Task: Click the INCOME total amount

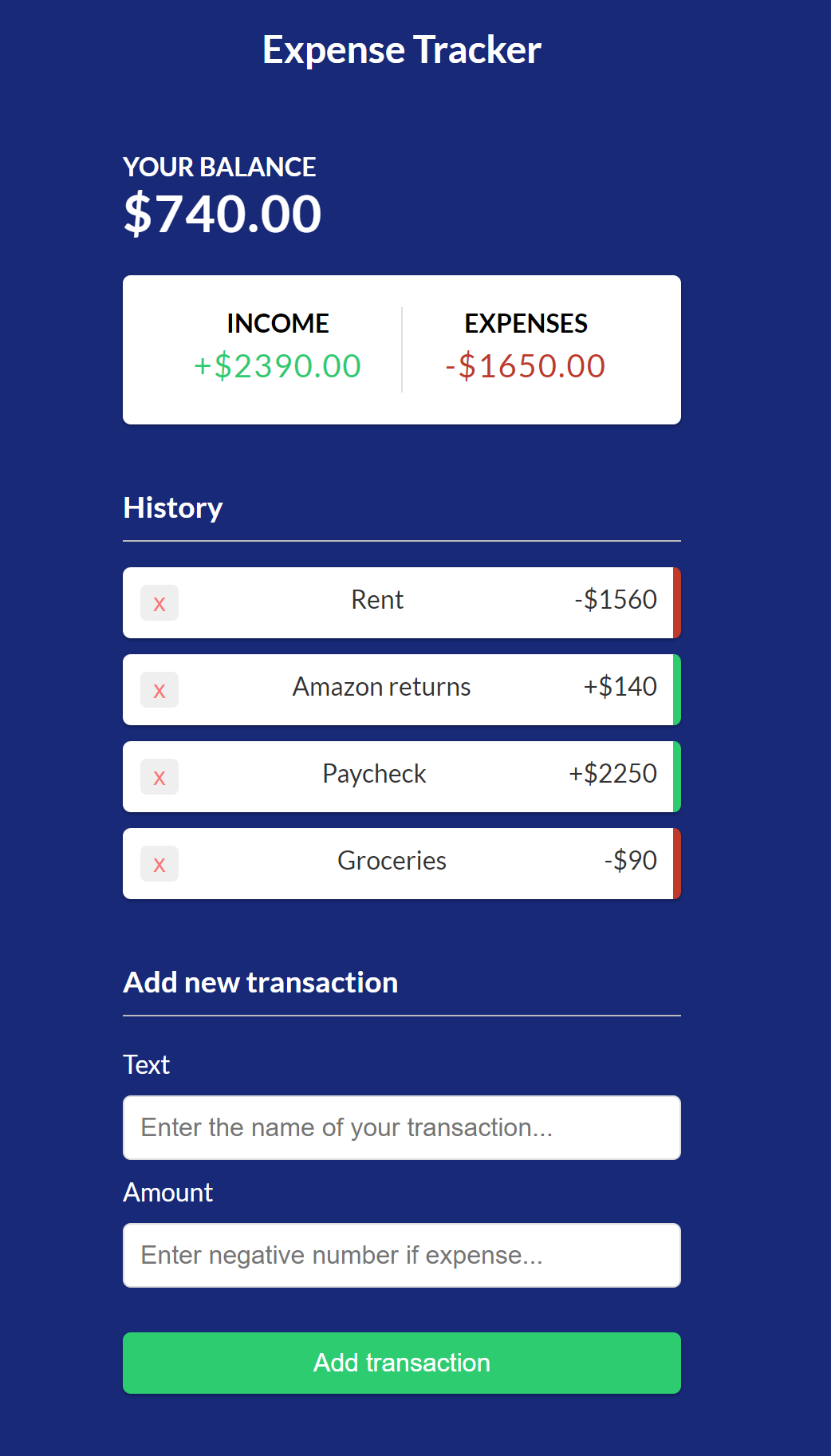Action: click(277, 367)
